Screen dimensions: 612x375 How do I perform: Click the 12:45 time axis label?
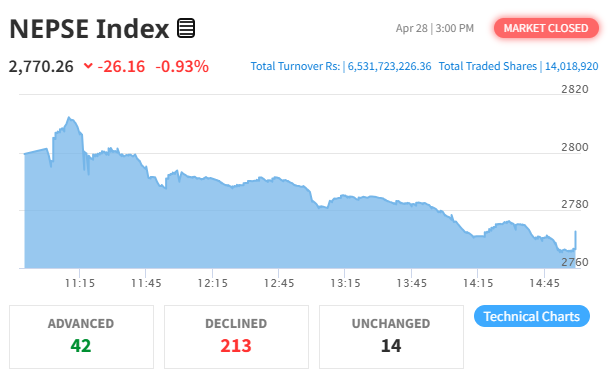pyautogui.click(x=279, y=283)
